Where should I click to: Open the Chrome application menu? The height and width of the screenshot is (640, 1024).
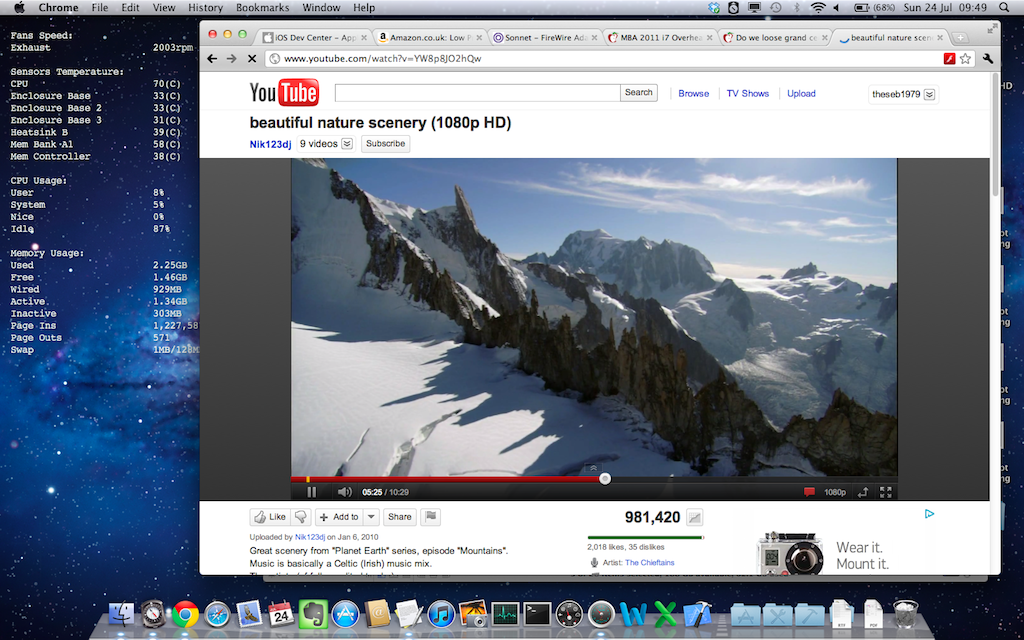(58, 8)
